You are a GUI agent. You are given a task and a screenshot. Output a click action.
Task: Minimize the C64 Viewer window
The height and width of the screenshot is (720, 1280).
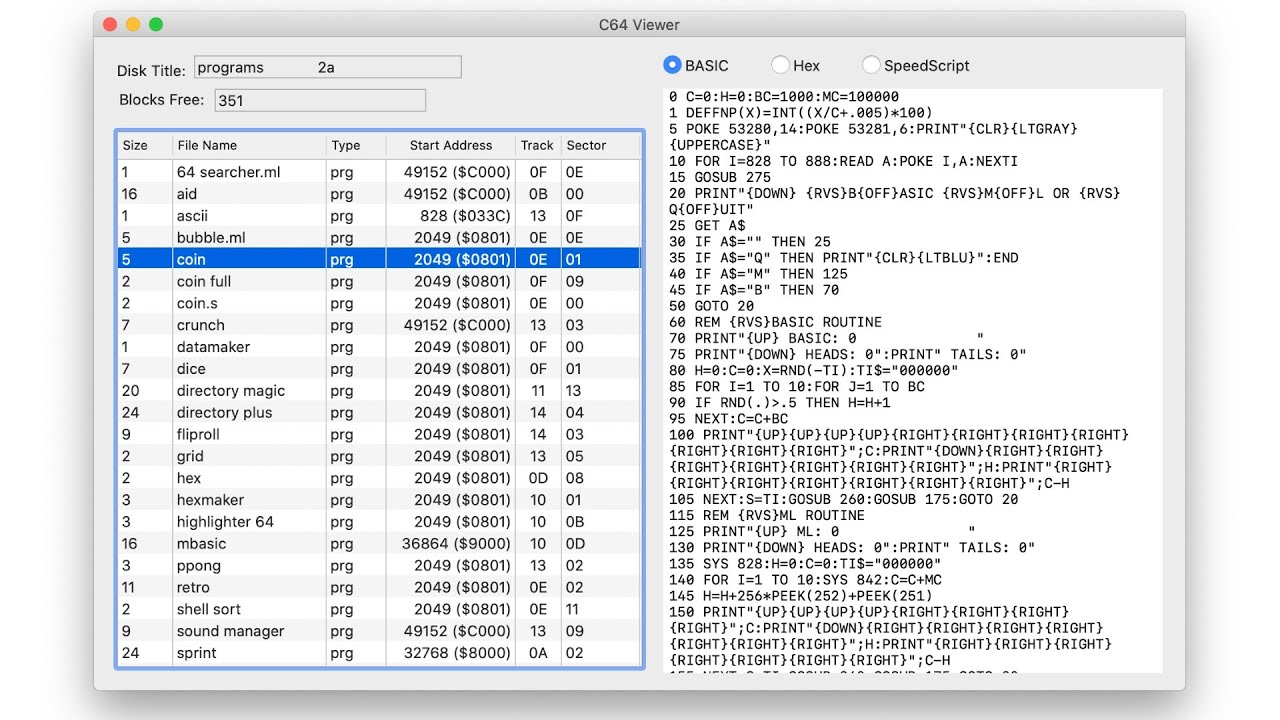click(x=133, y=24)
